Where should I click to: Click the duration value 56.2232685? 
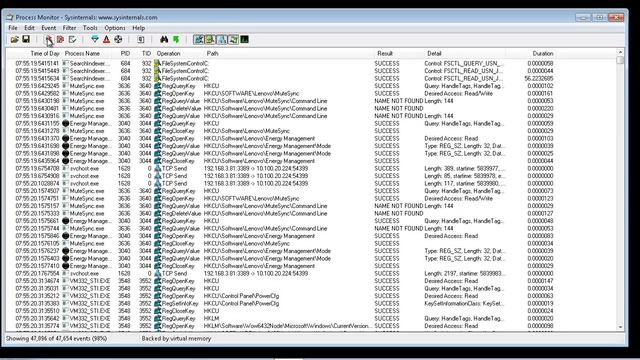click(x=539, y=78)
